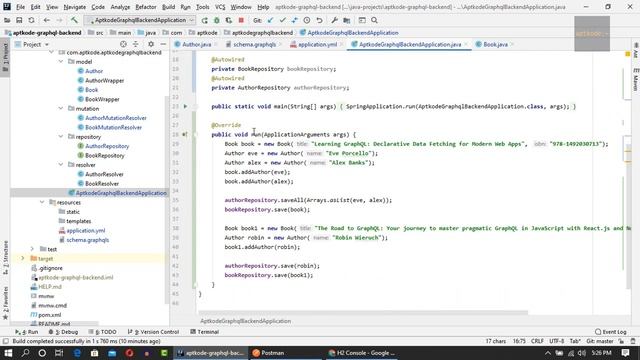This screenshot has width=640, height=360.
Task: Click the Open folder toolbar icon
Action: tap(7, 20)
